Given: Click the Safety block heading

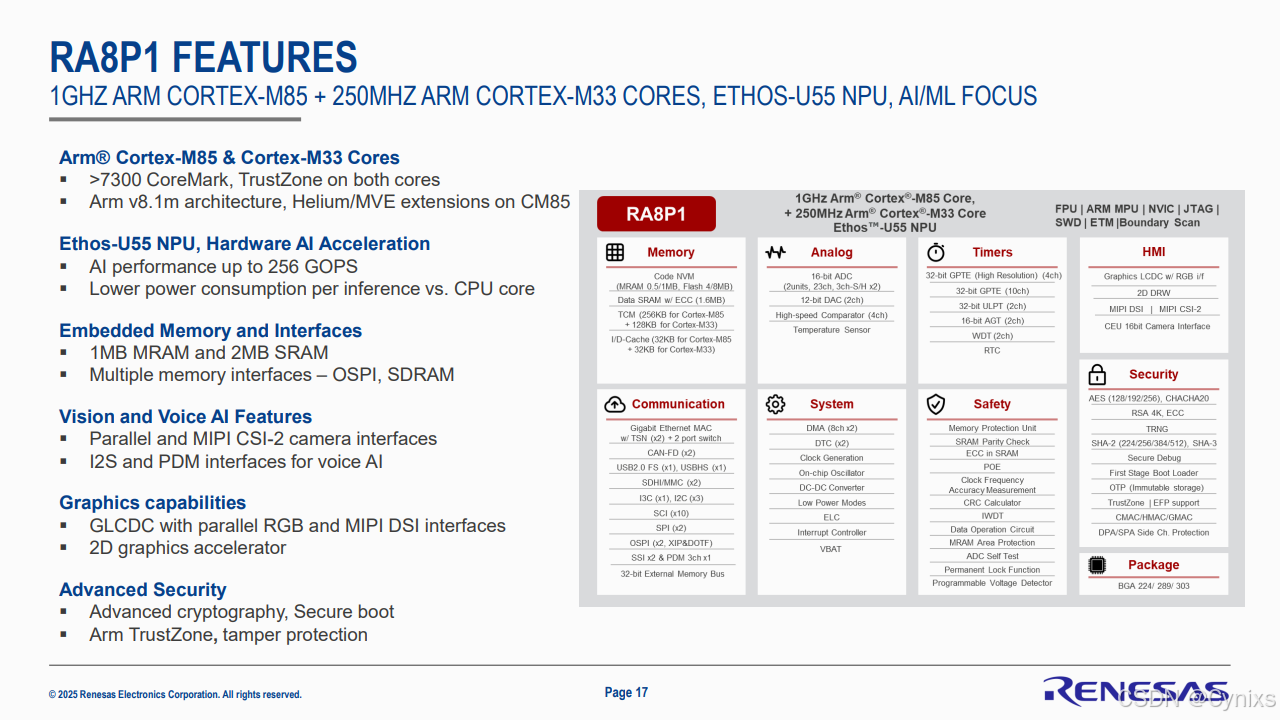Looking at the screenshot, I should [x=992, y=404].
